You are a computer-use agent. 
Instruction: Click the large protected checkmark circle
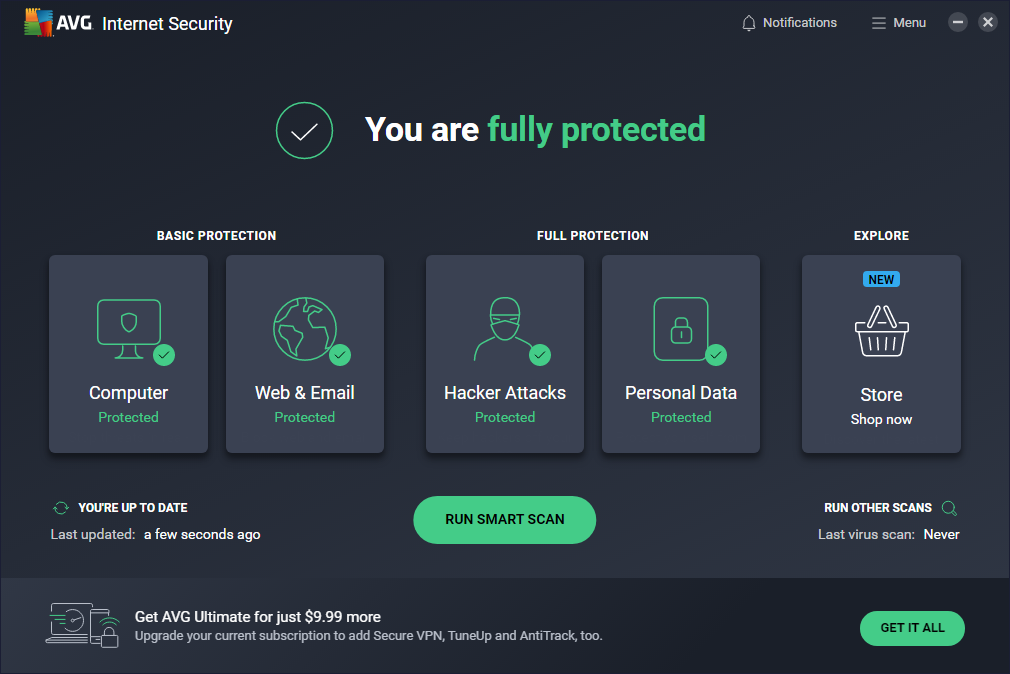coord(304,130)
